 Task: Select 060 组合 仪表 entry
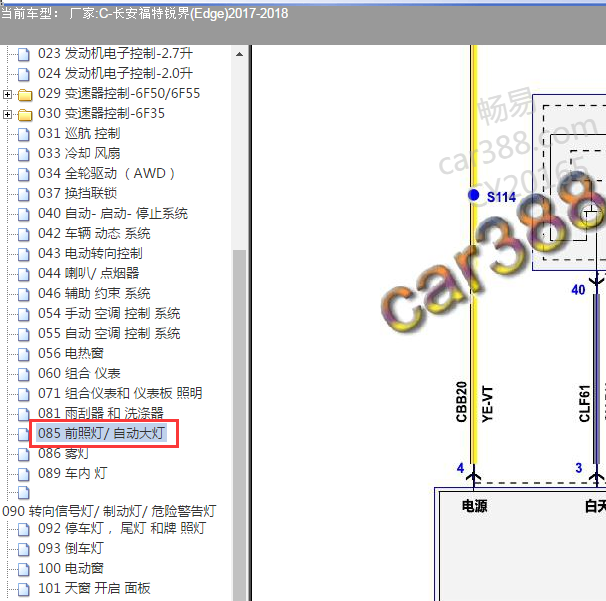coord(79,373)
